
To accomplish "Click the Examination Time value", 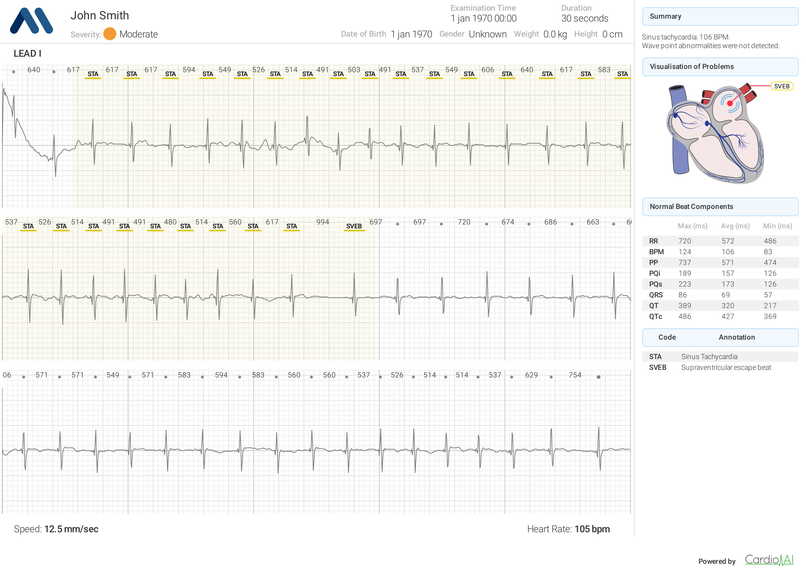I will (484, 19).
